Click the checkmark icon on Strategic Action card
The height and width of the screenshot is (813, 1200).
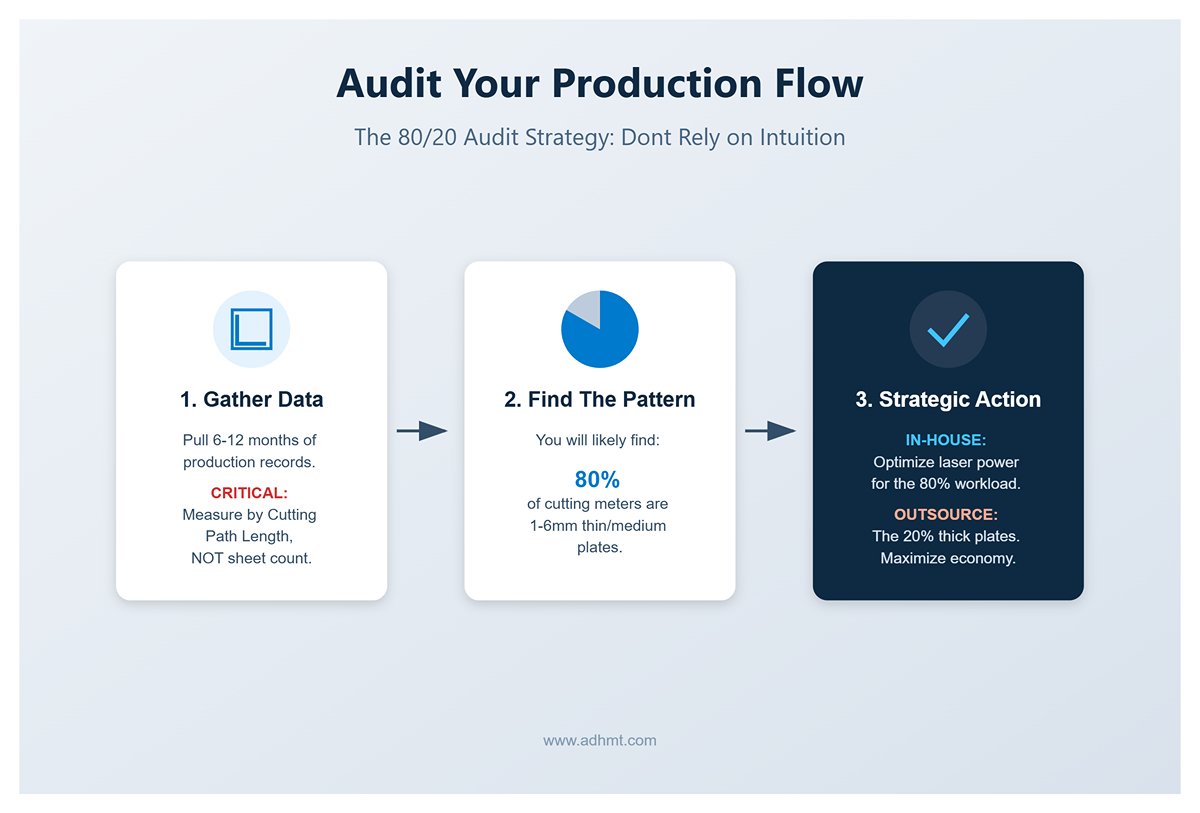pos(948,328)
